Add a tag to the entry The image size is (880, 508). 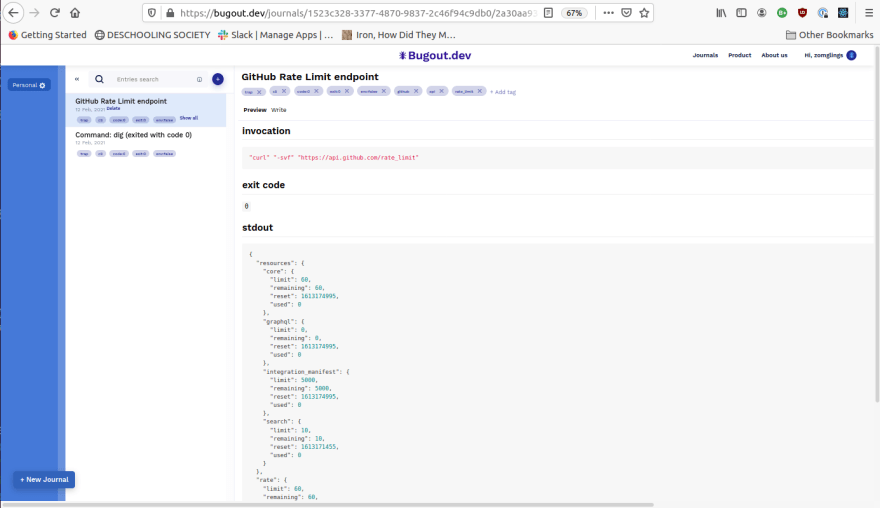[503, 92]
